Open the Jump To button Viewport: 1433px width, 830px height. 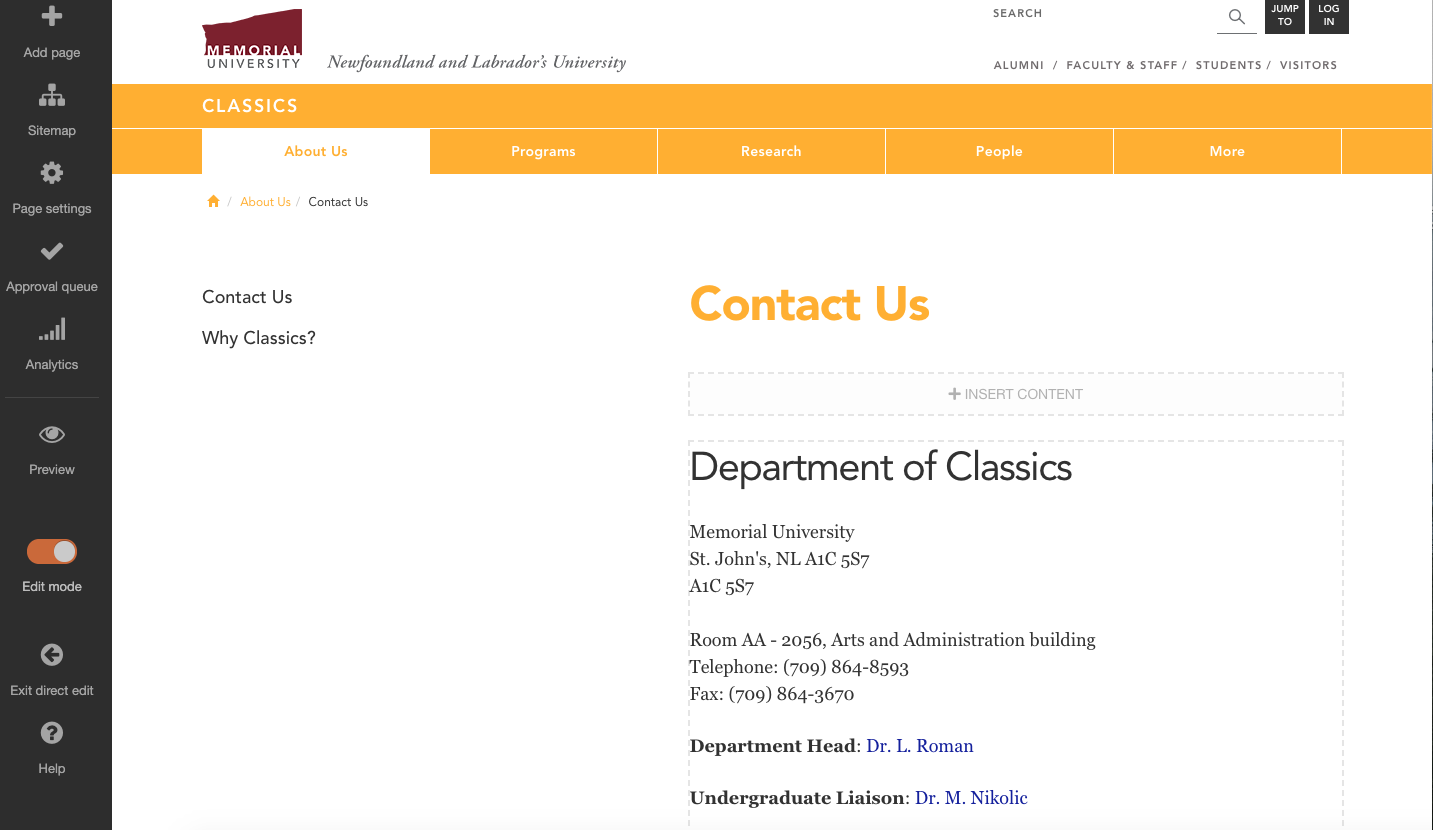[x=1285, y=16]
